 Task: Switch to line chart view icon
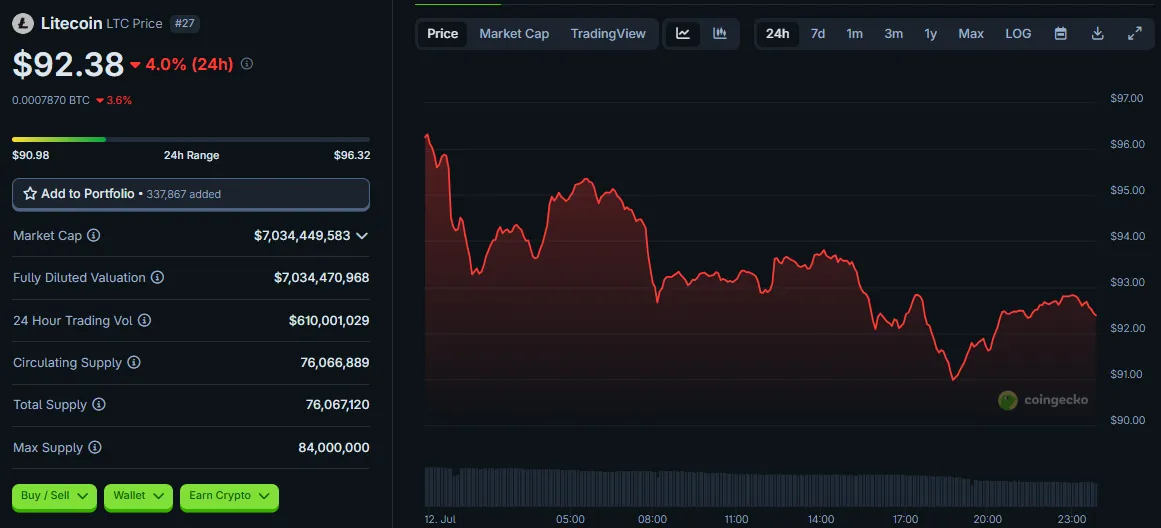(683, 33)
